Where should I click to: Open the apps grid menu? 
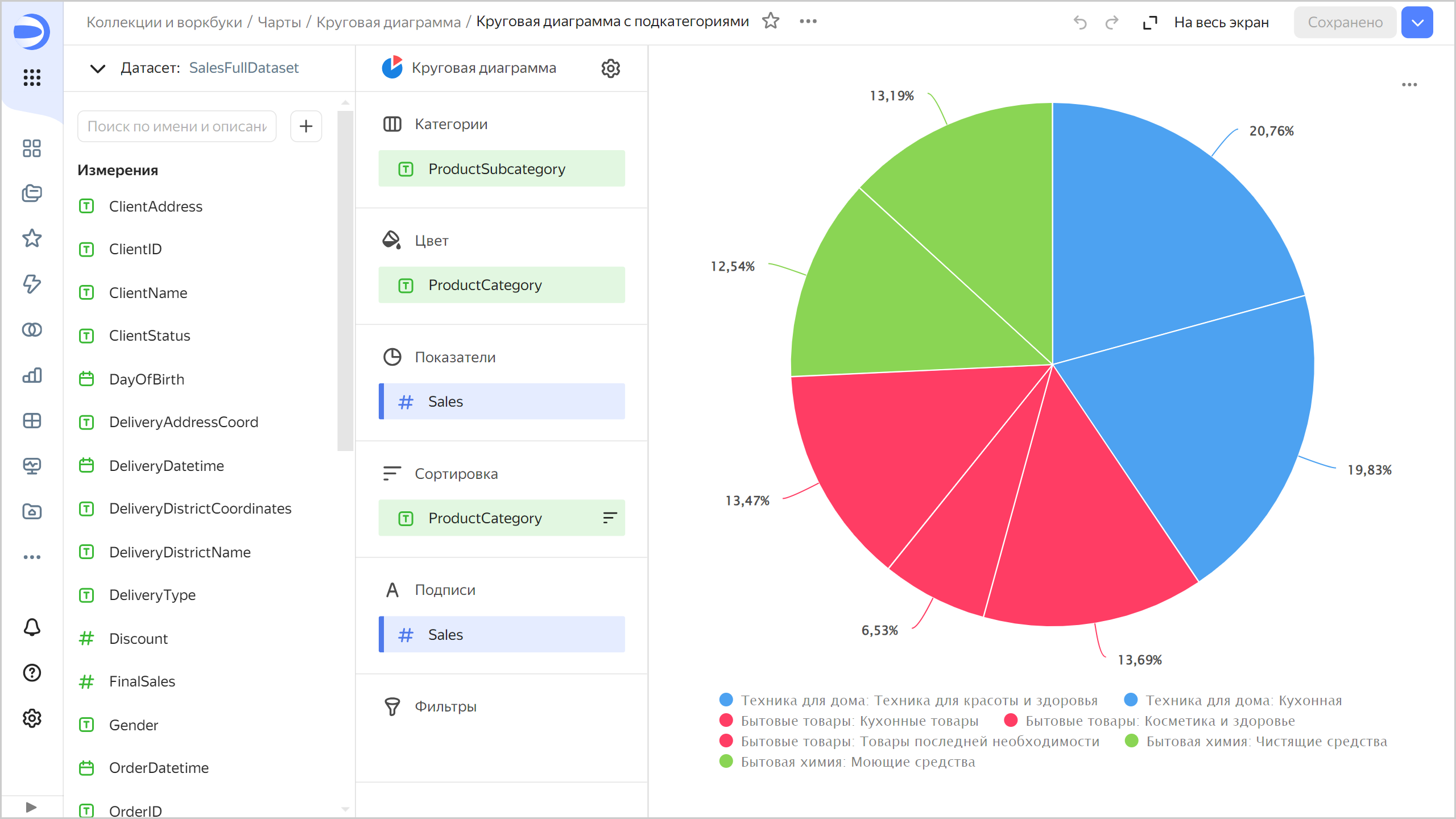[x=32, y=78]
